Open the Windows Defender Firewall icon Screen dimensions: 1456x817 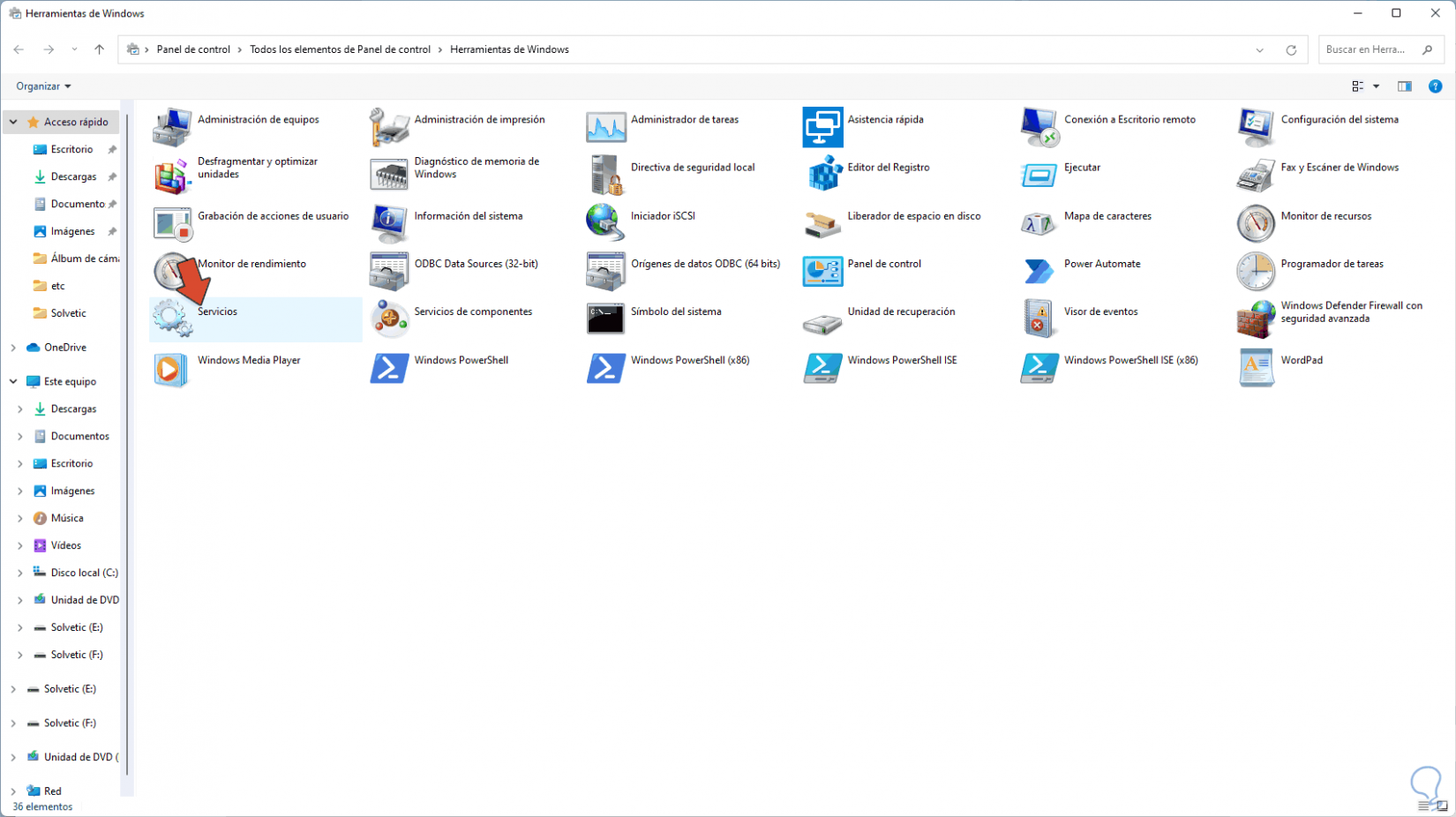(x=1256, y=319)
